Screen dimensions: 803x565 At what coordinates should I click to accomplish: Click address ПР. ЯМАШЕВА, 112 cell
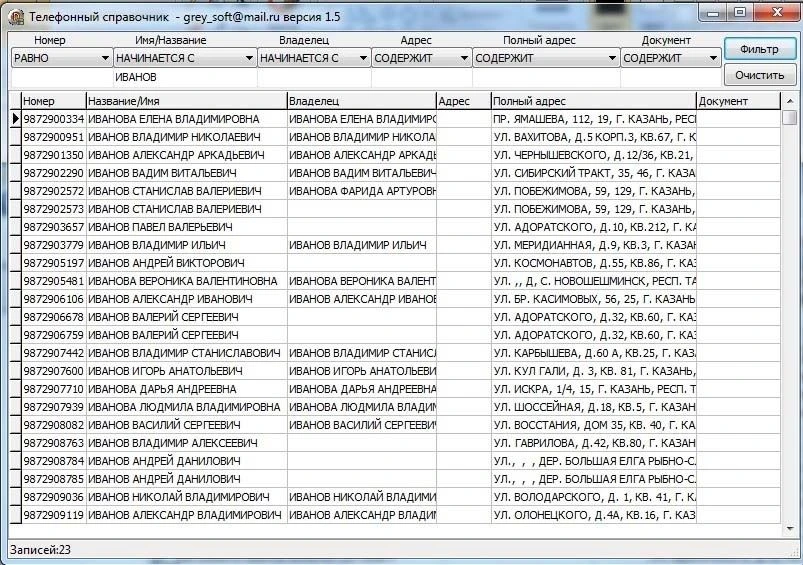[594, 119]
